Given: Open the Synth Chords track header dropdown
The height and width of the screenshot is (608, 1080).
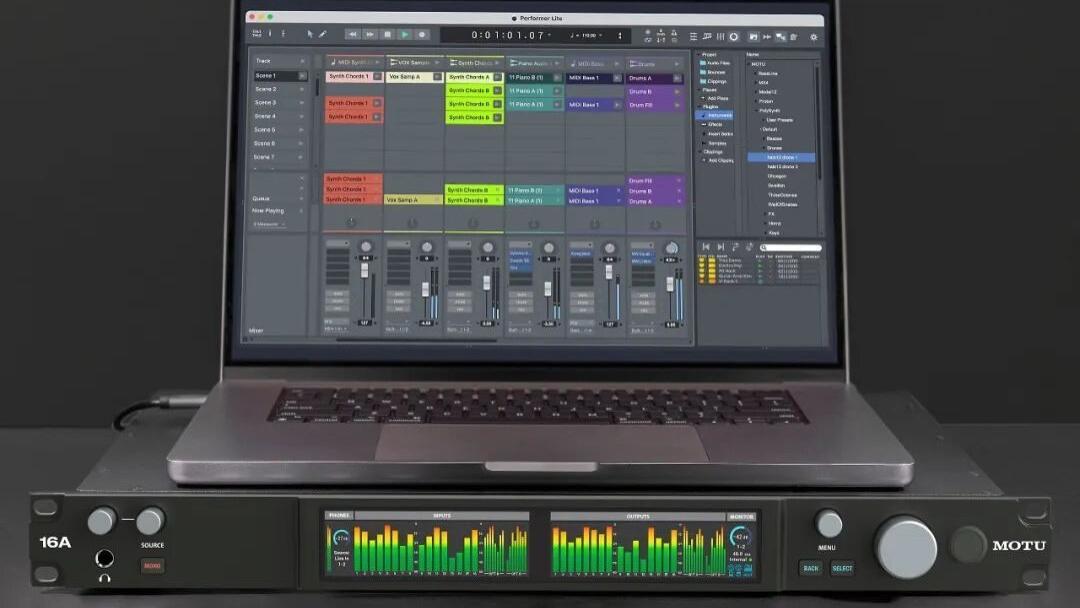Looking at the screenshot, I should pos(497,63).
